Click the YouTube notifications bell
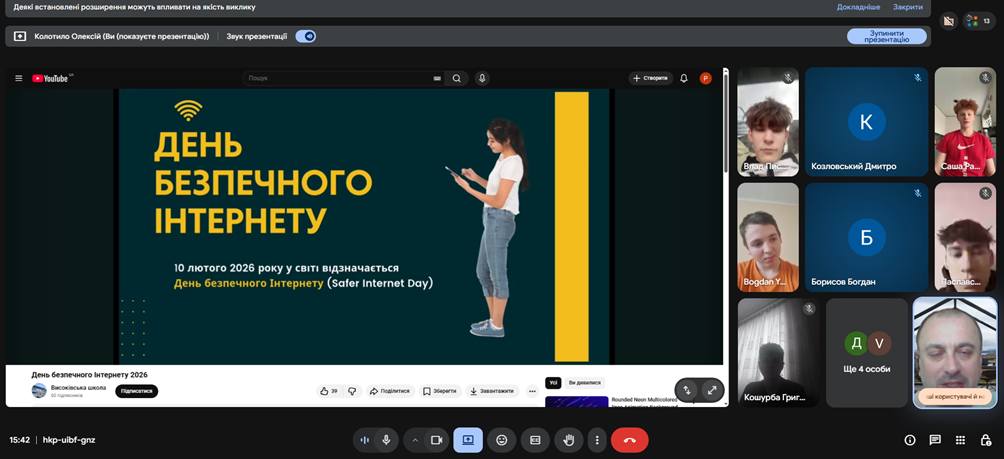1004x459 pixels. coord(684,78)
